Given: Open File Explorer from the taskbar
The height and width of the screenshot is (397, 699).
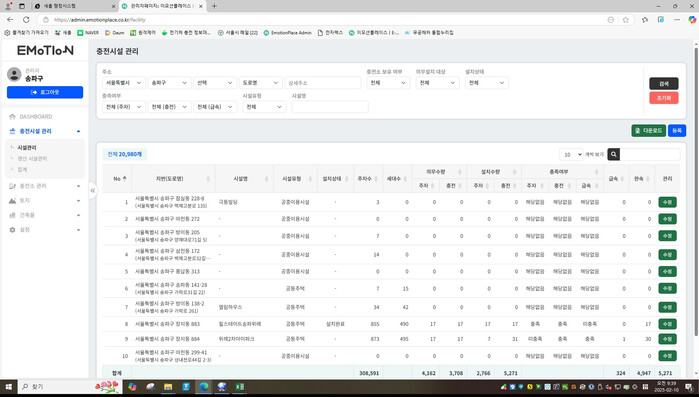Looking at the screenshot, I should 168,387.
